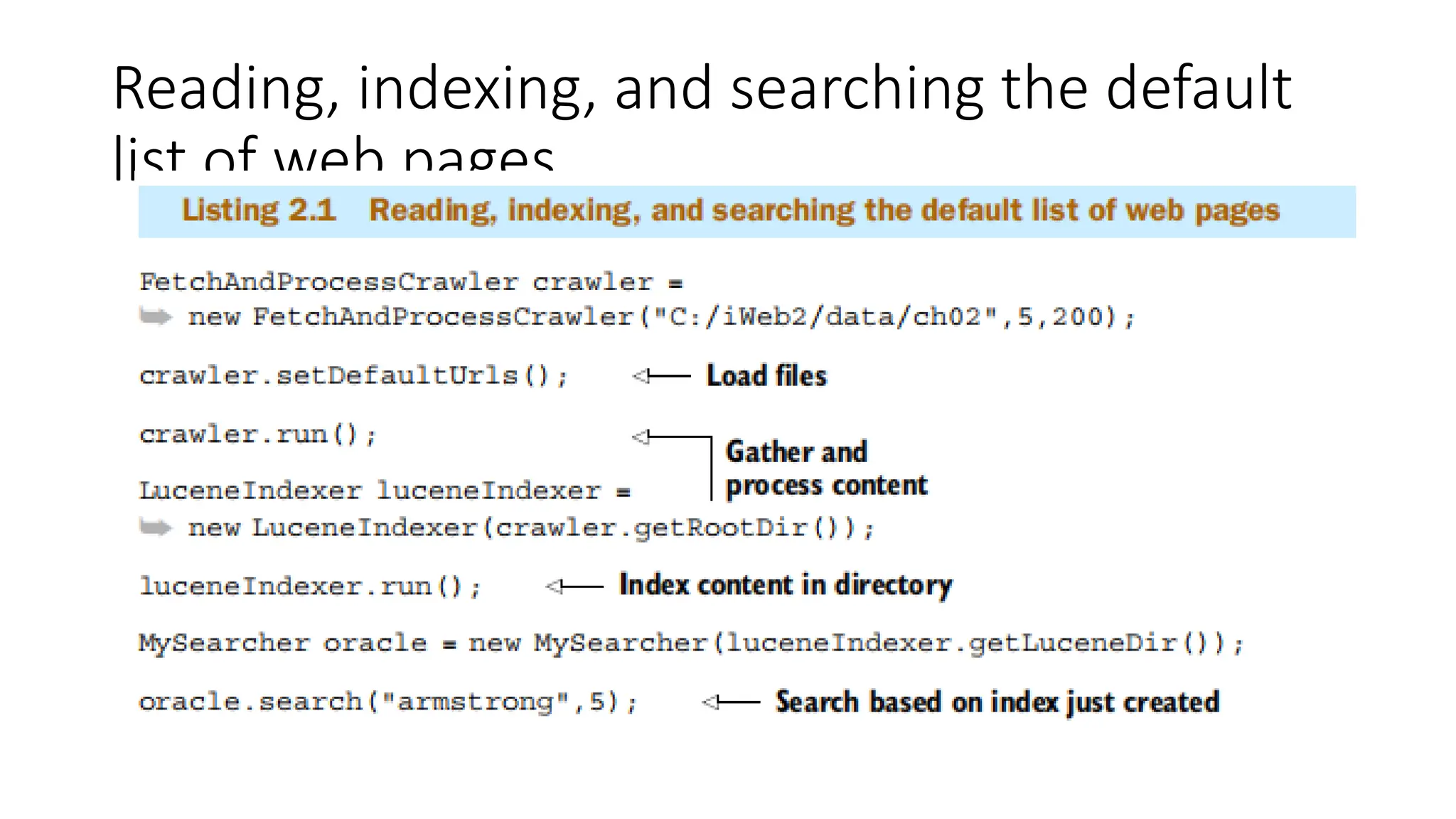Click the line containing "C:/iWeb2/data/ch02",5,200
This screenshot has width=1456, height=819.
tap(661, 317)
